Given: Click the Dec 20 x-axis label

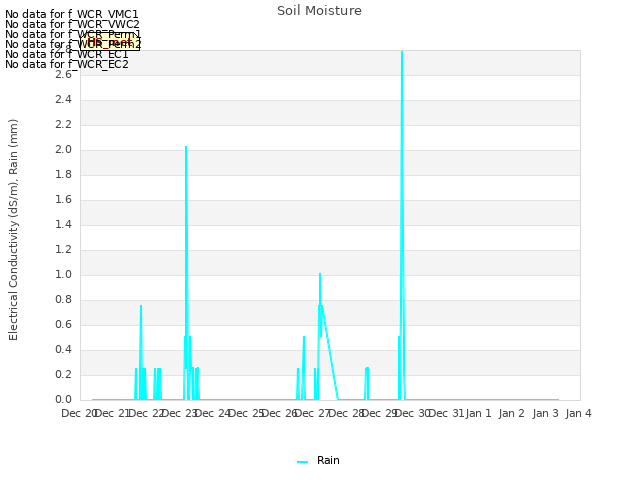Looking at the screenshot, I should click(x=78, y=413).
